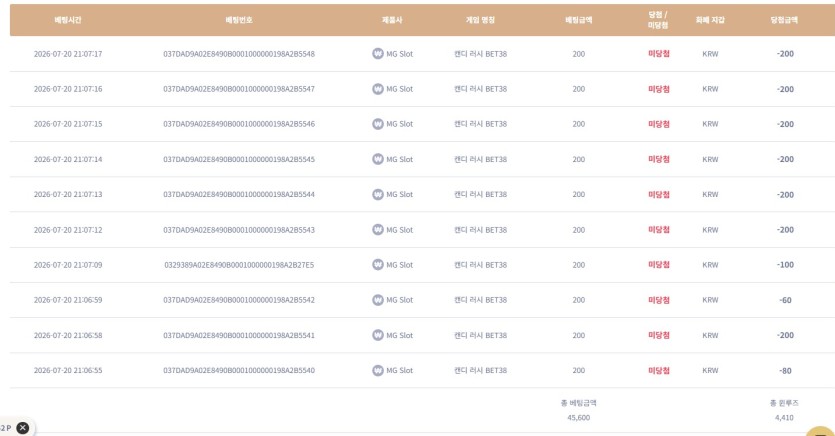835x436 pixels.
Task: Click the MG Slot icon in the 21:07:09 row
Action: pyautogui.click(x=378, y=265)
